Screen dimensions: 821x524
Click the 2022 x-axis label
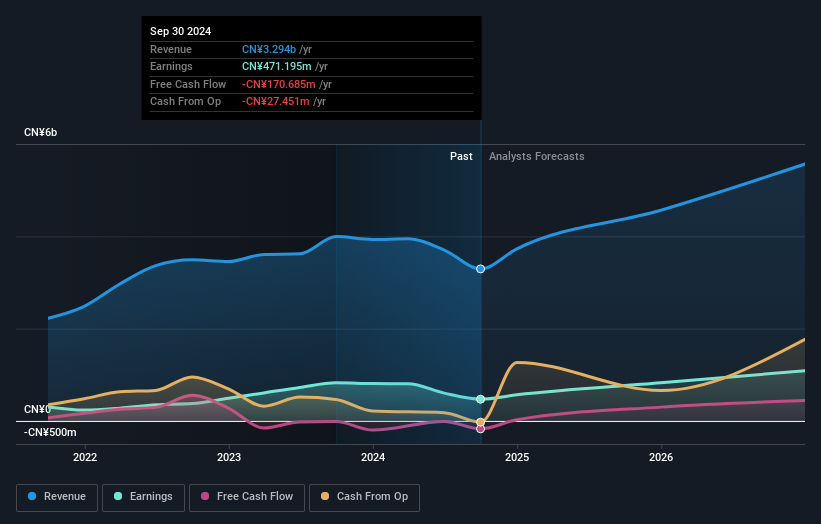coord(85,458)
